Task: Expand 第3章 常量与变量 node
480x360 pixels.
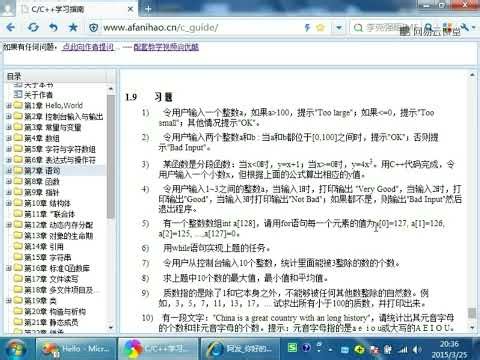Action: pyautogui.click(x=9, y=127)
